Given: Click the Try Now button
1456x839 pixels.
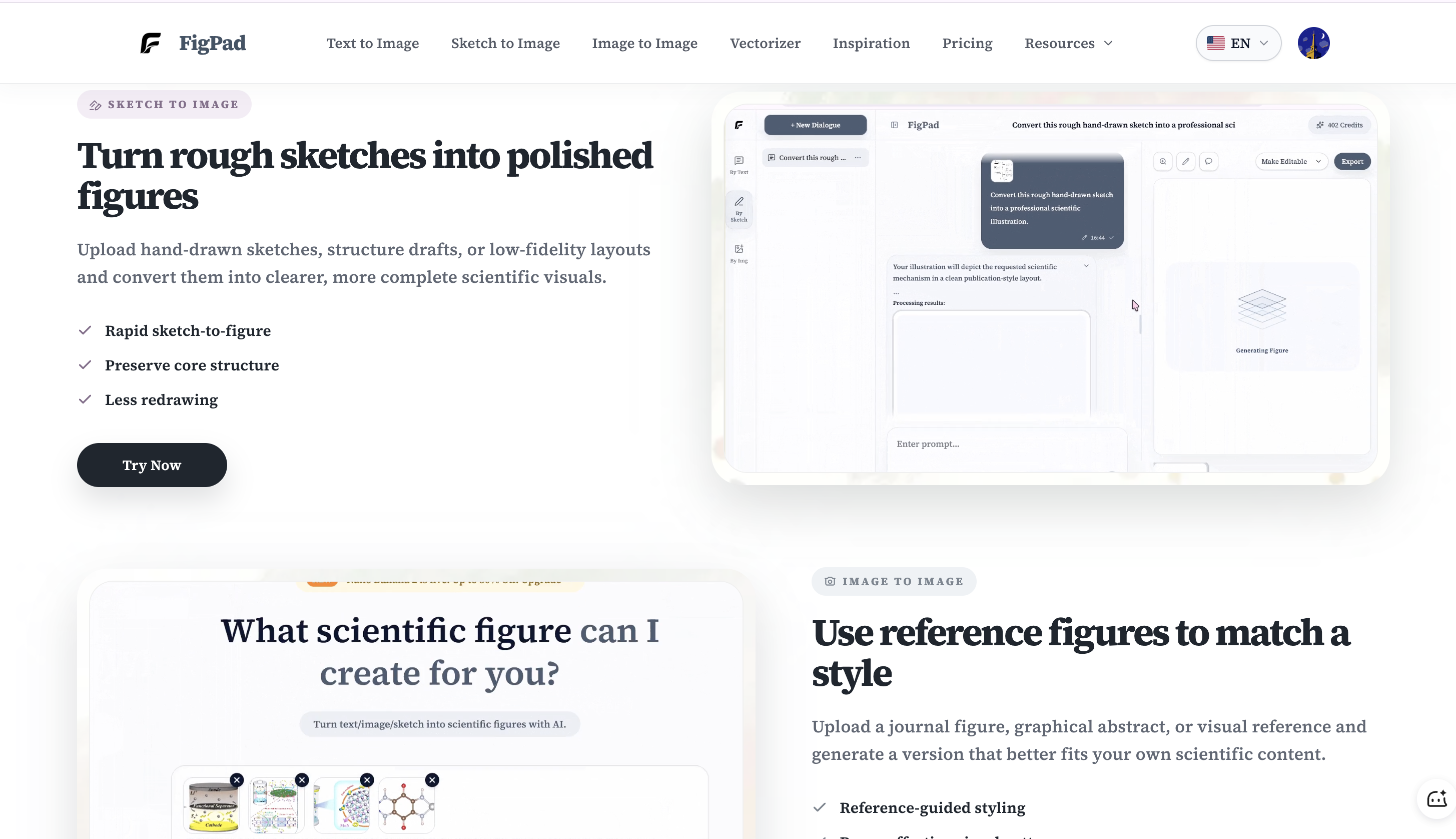Looking at the screenshot, I should pos(152,465).
